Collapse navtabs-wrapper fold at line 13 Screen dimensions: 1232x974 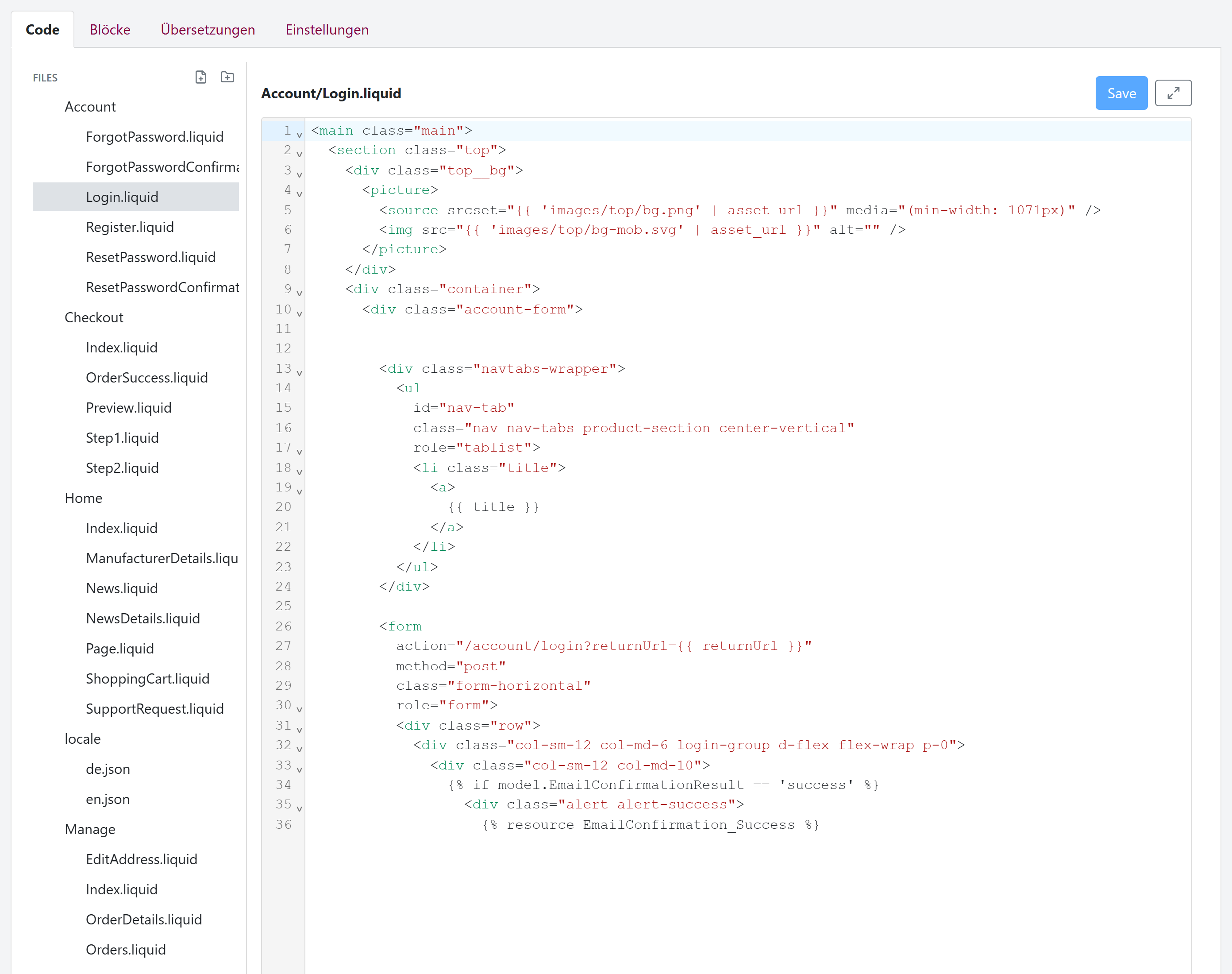point(299,373)
